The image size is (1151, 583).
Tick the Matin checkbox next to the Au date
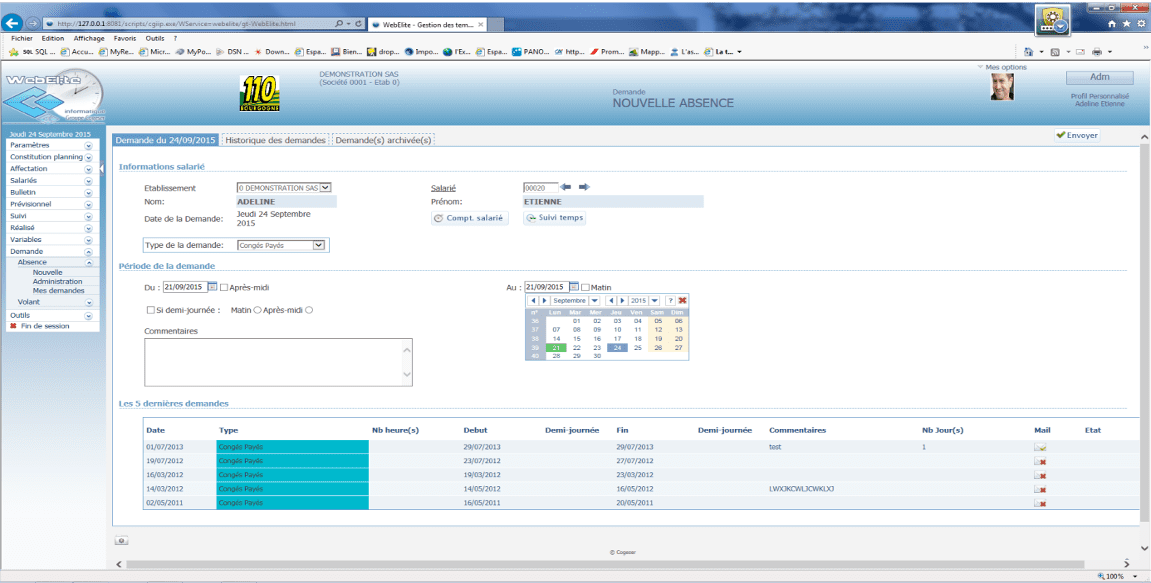click(586, 287)
